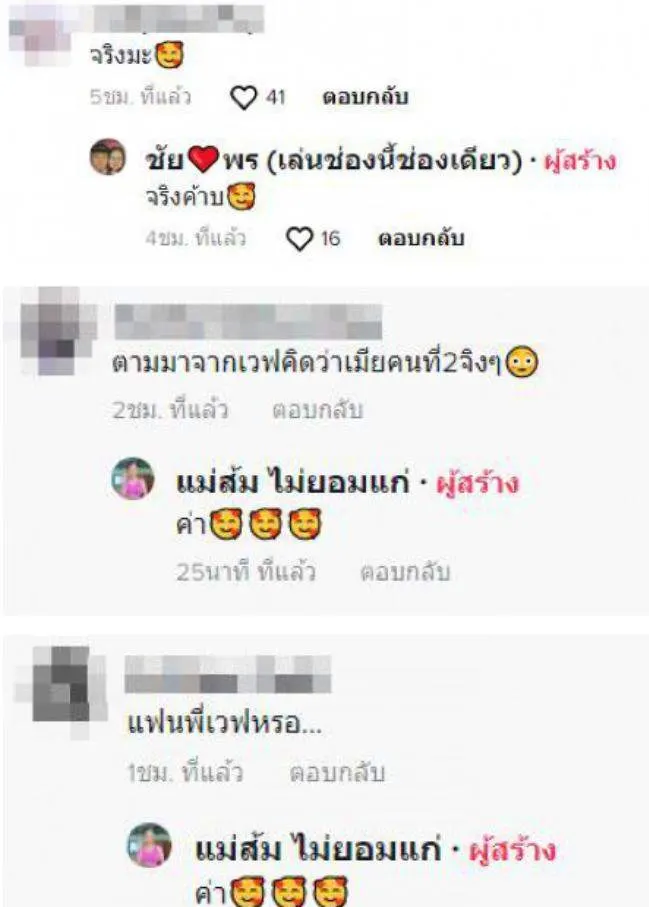Screen dimensions: 649x907
Task: Reply to creator comment posted 25 minutes ago
Action: [x=405, y=572]
